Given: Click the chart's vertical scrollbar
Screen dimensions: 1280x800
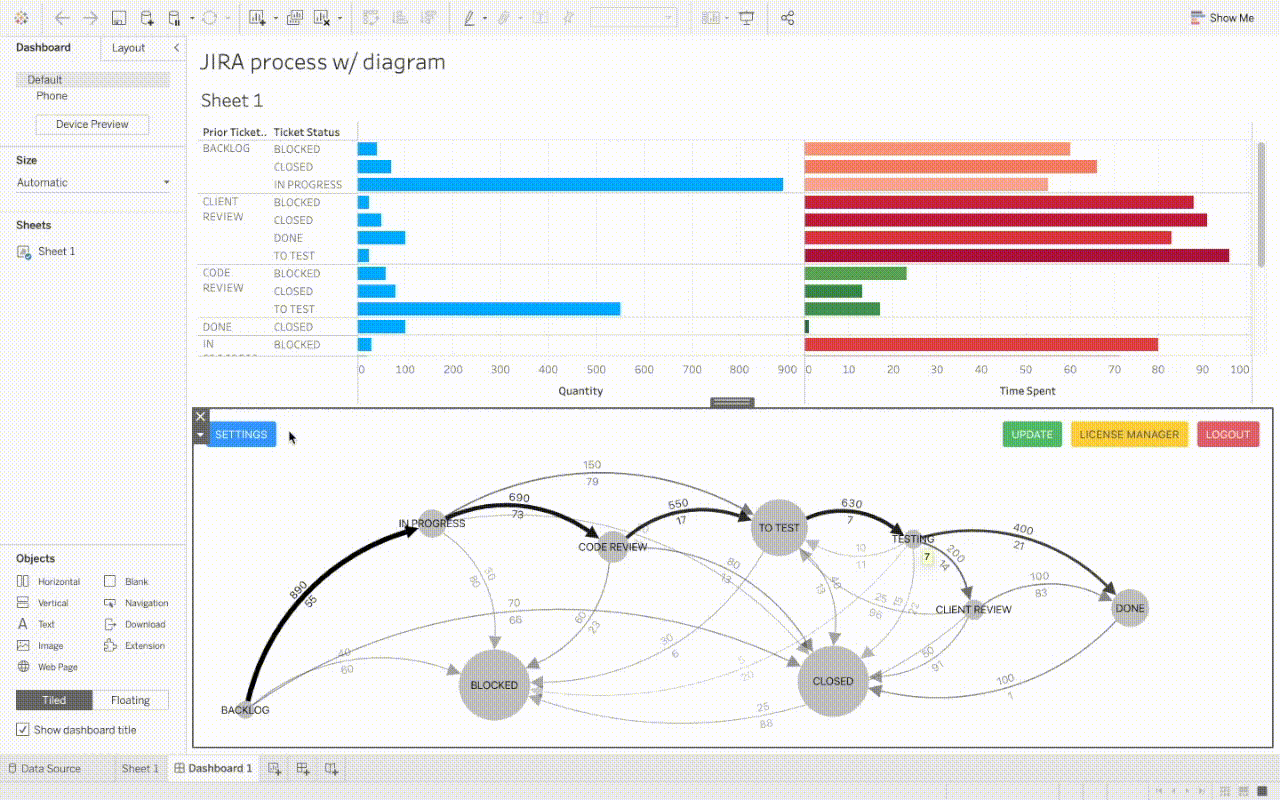Looking at the screenshot, I should point(1261,204).
